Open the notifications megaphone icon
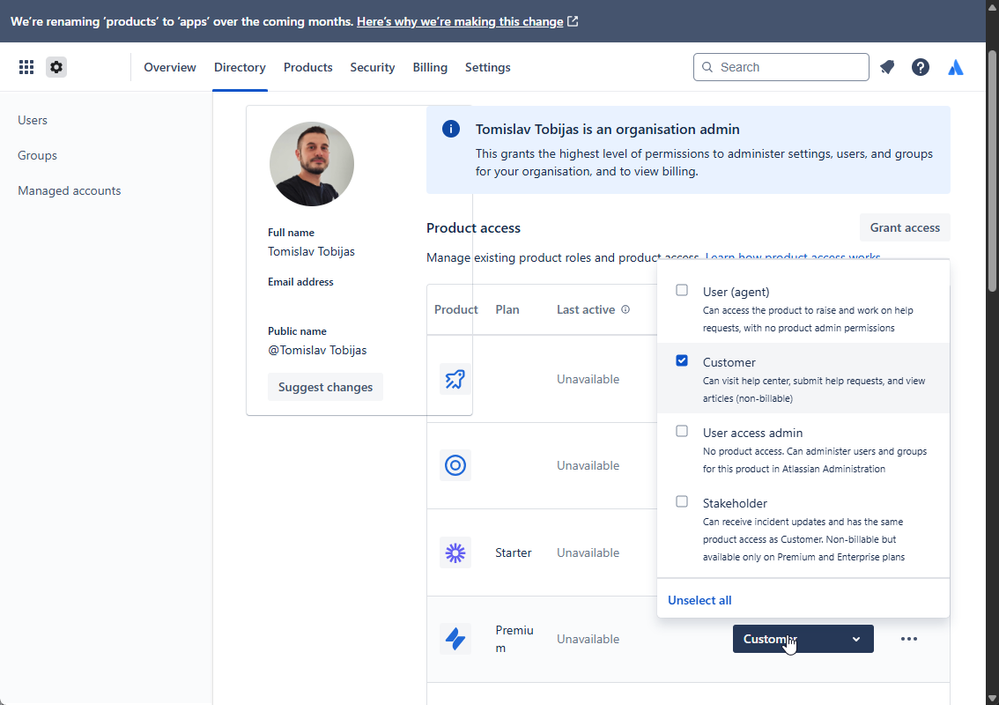Viewport: 999px width, 705px height. pos(887,67)
